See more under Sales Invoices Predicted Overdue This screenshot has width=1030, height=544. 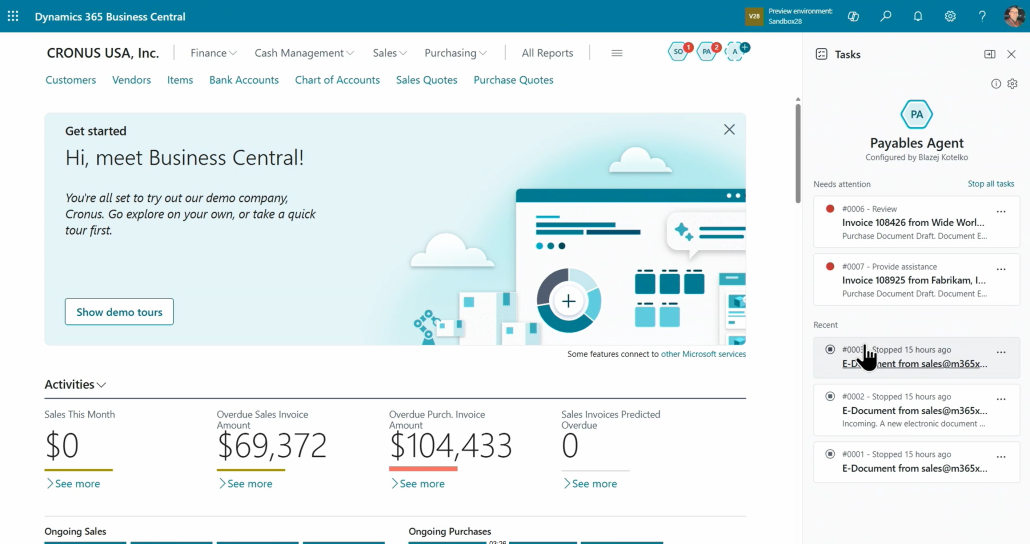coord(590,484)
